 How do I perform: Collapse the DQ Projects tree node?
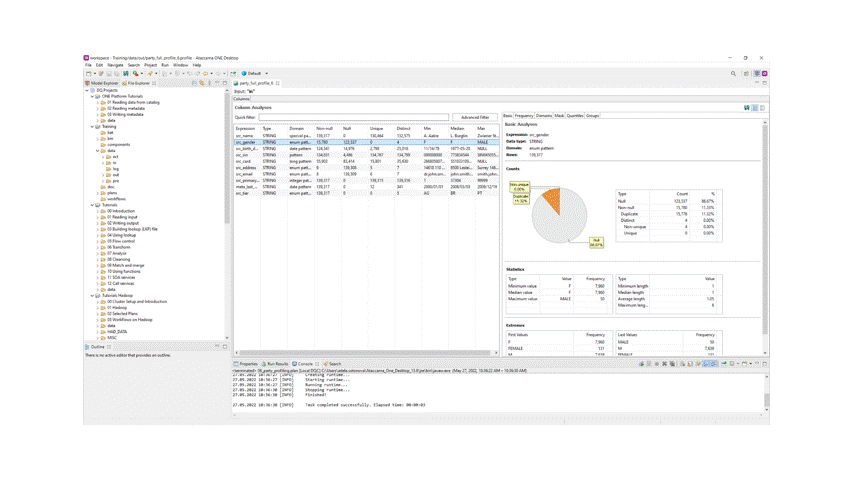click(87, 90)
